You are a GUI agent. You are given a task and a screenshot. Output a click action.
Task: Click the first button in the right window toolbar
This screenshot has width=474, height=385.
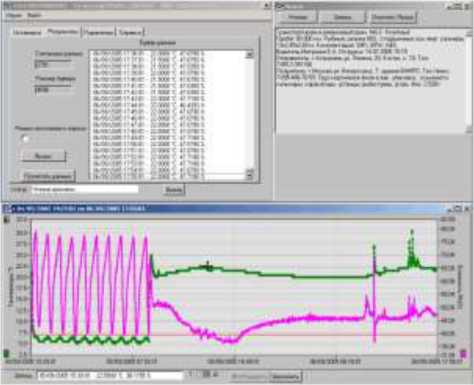297,17
